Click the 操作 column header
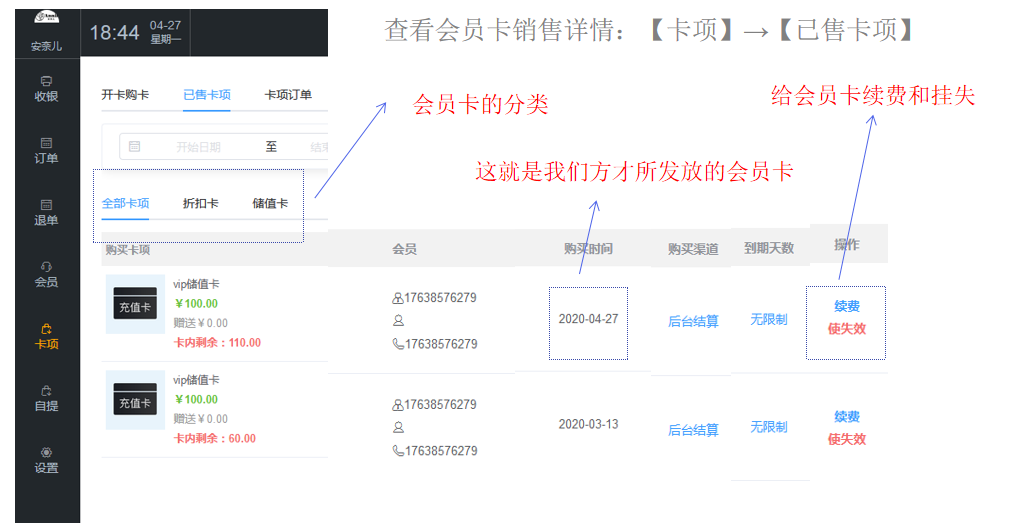 point(847,244)
